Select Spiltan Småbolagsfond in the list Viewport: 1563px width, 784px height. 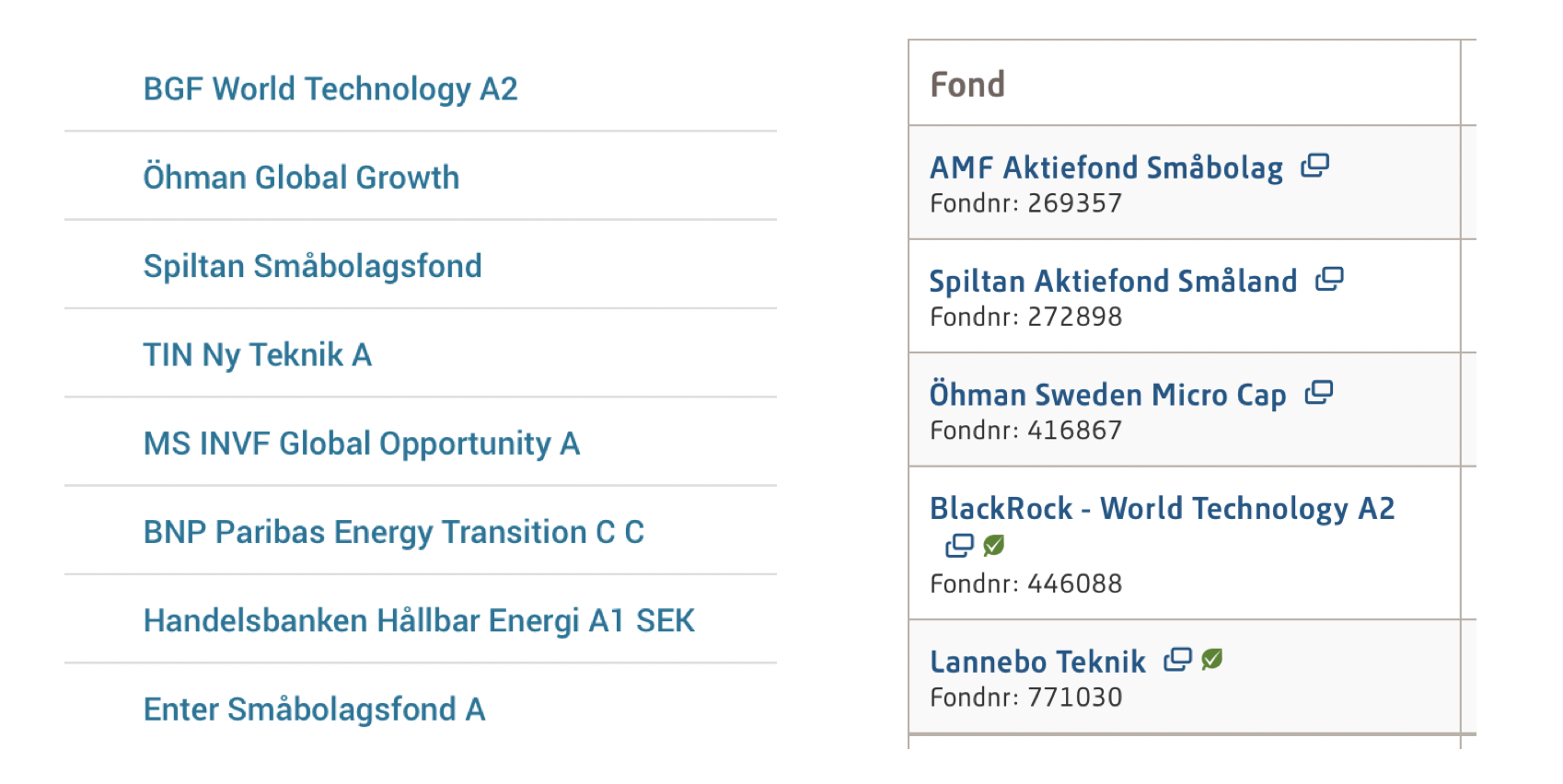(313, 266)
